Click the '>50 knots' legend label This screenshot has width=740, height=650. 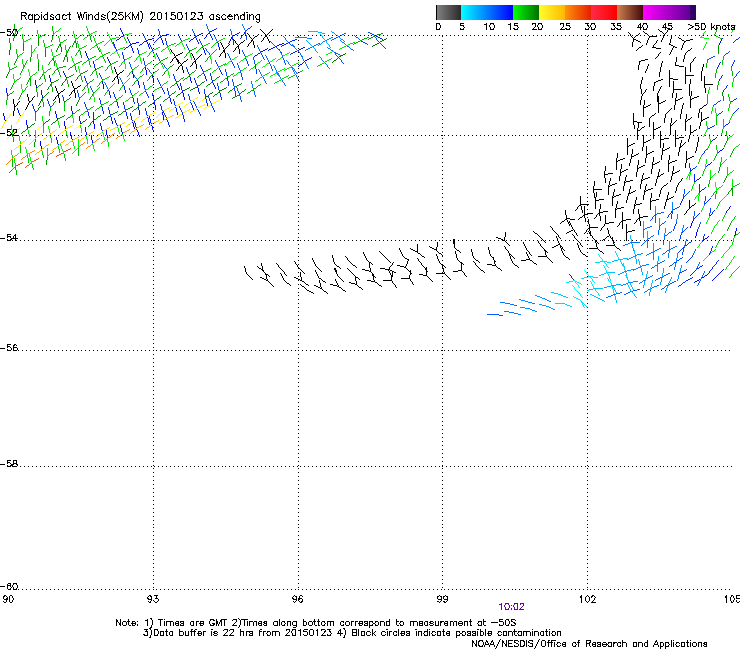(x=711, y=27)
